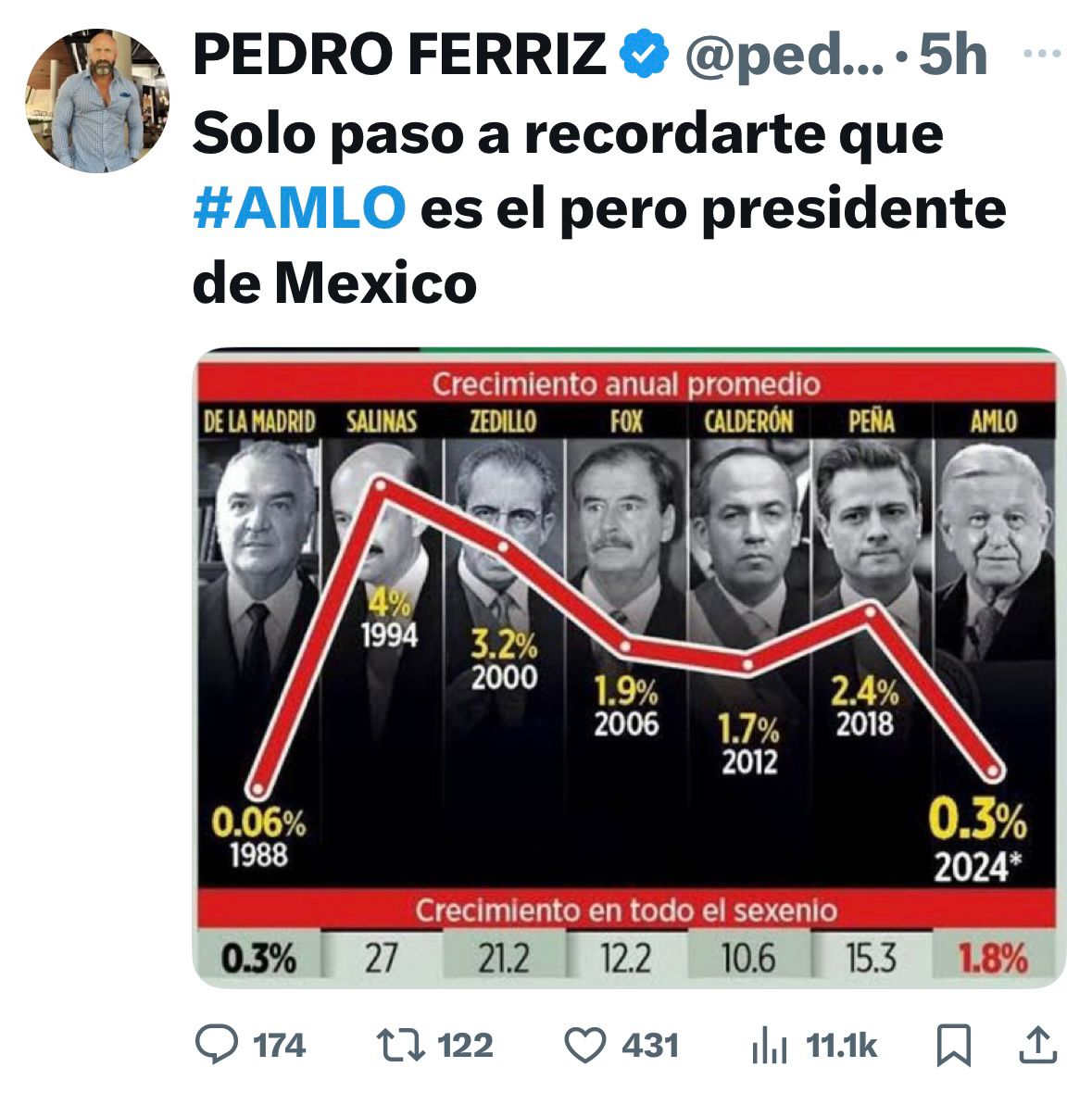Click the 431 likes count
Image resolution: width=1092 pixels, height=1105 pixels.
pos(650,1047)
